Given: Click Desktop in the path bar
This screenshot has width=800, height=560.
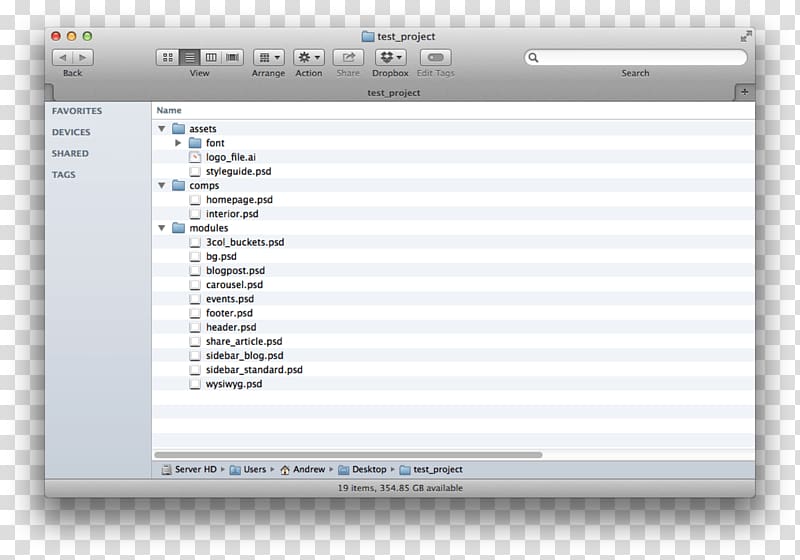Looking at the screenshot, I should click(369, 469).
